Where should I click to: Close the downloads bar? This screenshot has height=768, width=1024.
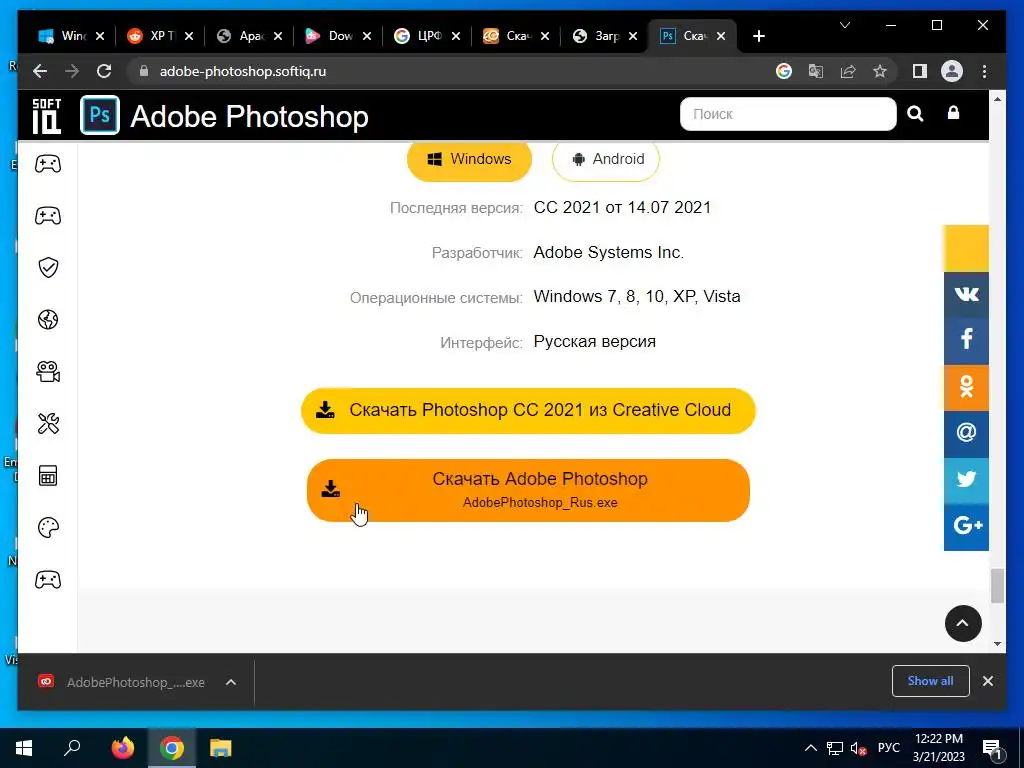tap(987, 681)
